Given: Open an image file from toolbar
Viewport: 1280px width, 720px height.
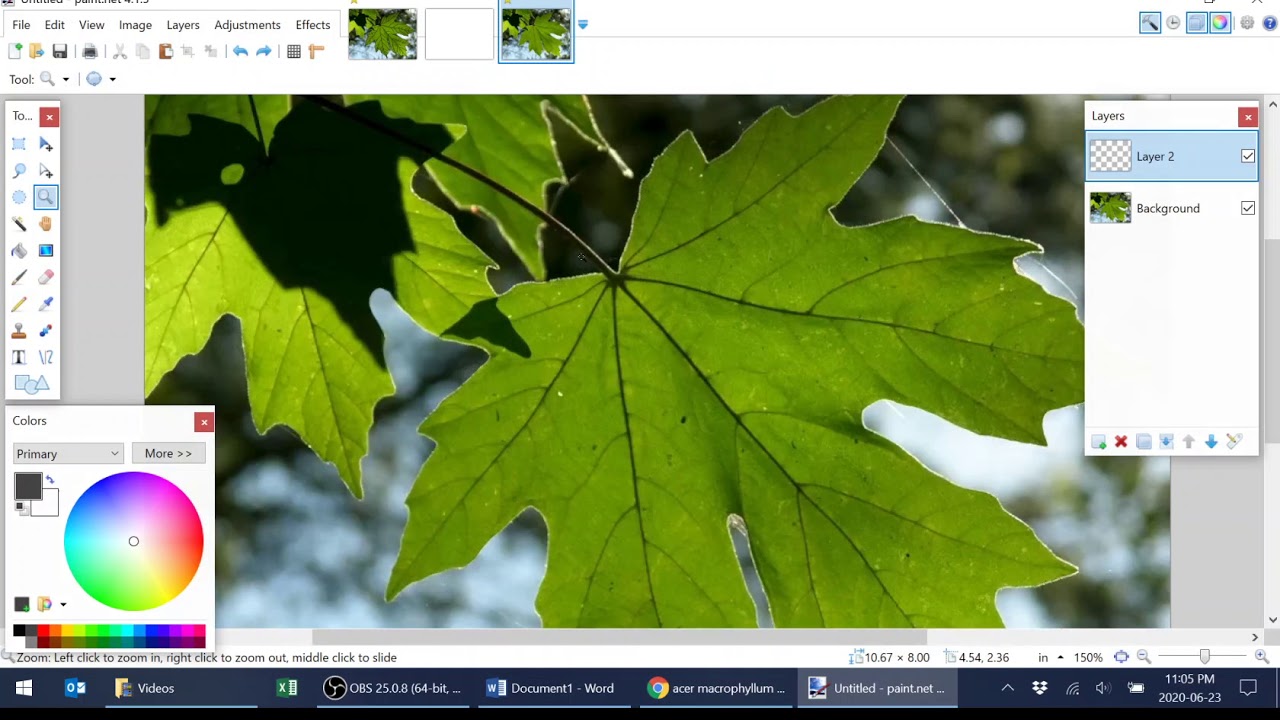Looking at the screenshot, I should tap(37, 51).
